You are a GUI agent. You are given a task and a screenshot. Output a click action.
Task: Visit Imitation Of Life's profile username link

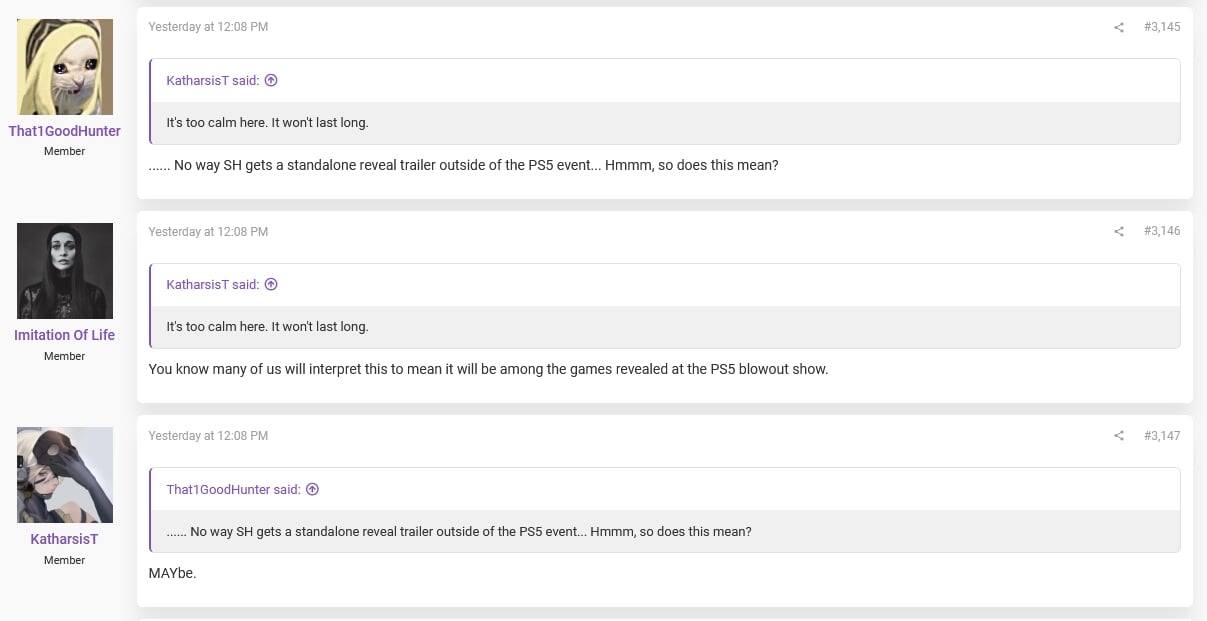pos(65,335)
